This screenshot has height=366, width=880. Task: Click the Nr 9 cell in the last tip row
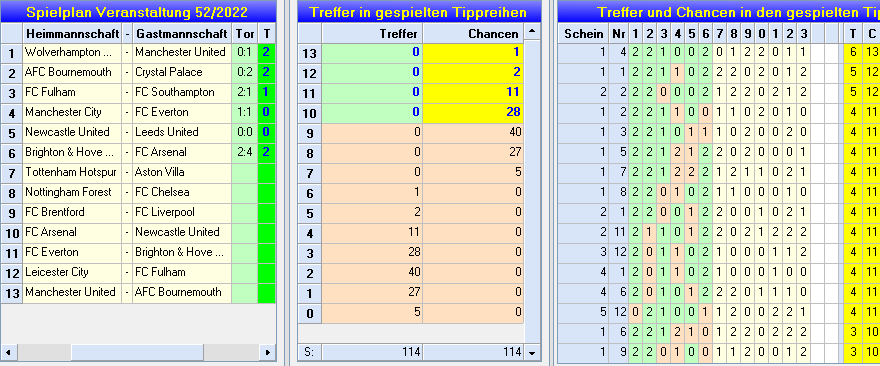619,353
